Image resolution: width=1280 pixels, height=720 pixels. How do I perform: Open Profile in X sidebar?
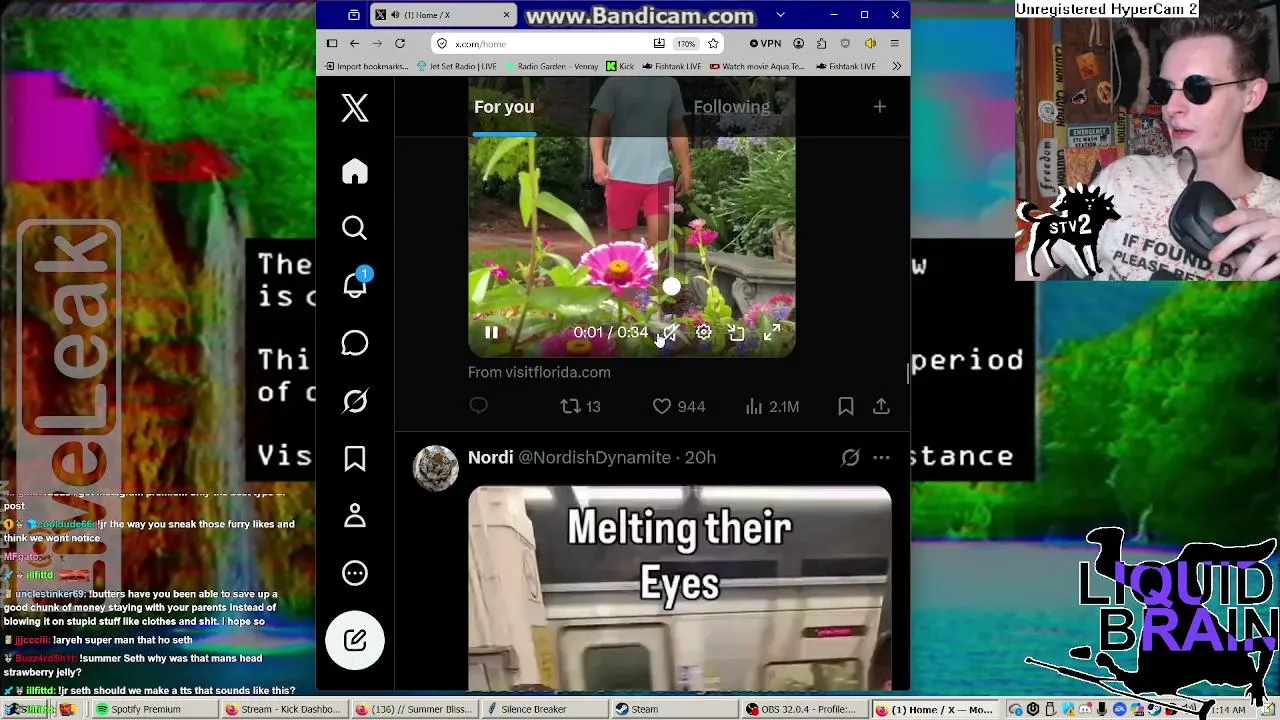coord(355,516)
